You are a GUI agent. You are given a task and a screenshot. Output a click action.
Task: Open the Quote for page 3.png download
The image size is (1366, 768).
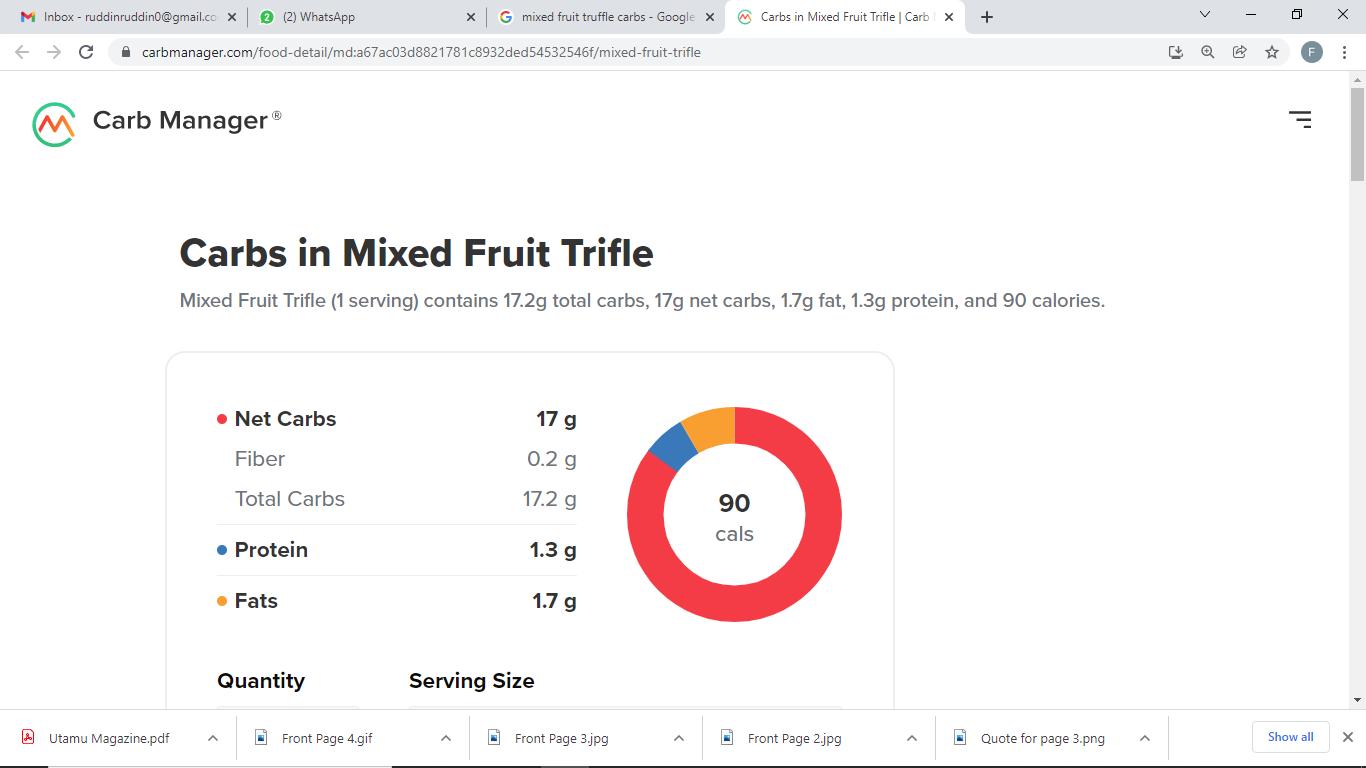tap(1042, 738)
